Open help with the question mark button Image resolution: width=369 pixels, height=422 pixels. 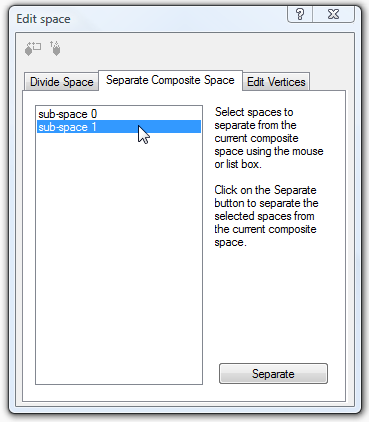coord(300,15)
